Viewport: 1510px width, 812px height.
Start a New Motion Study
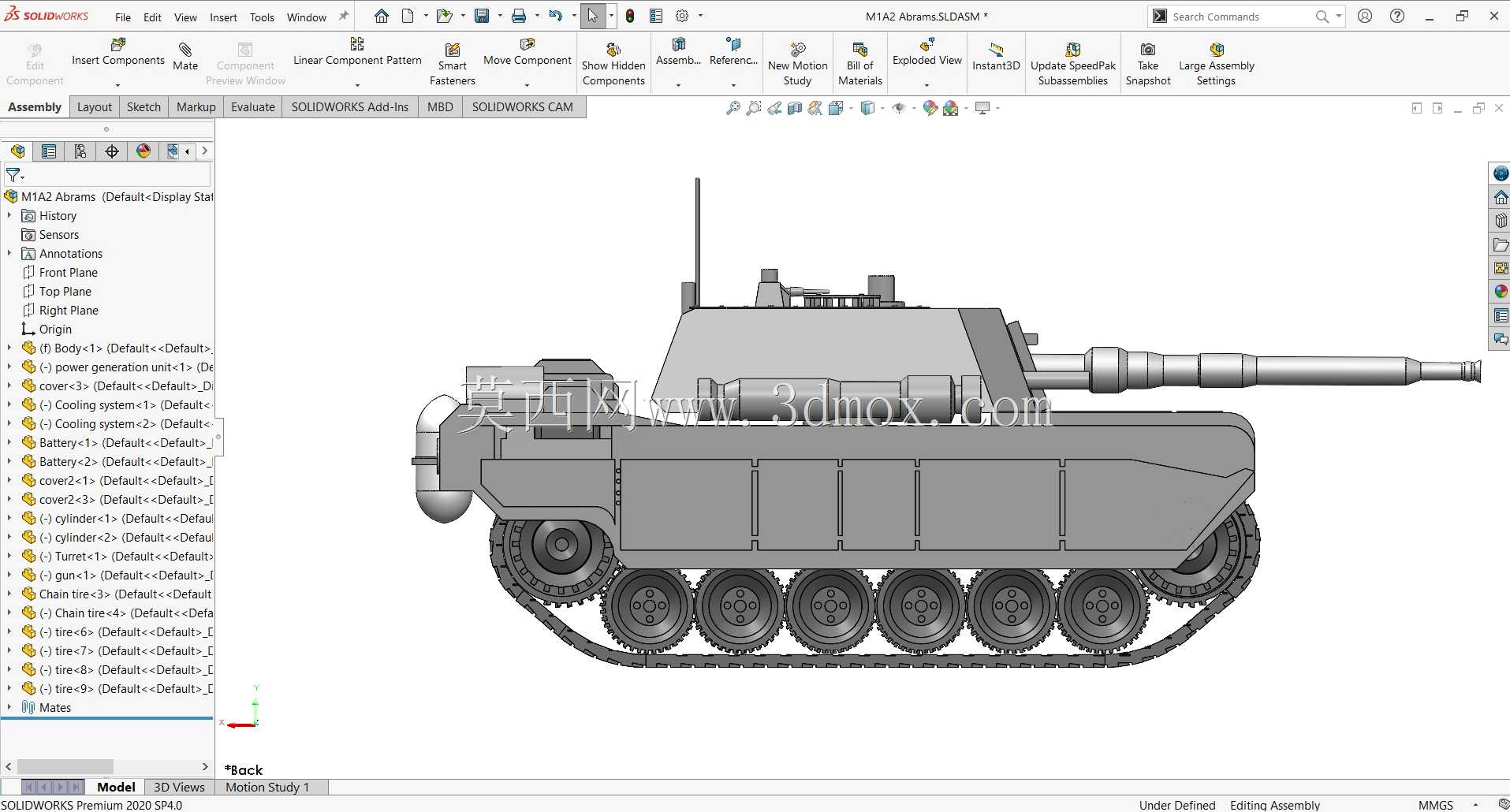pos(798,64)
